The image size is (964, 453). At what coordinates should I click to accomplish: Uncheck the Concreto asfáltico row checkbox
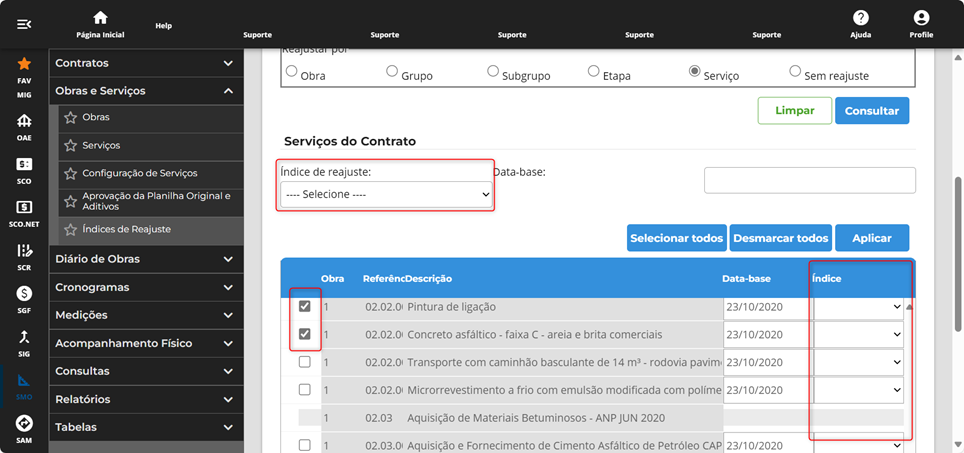pos(304,334)
